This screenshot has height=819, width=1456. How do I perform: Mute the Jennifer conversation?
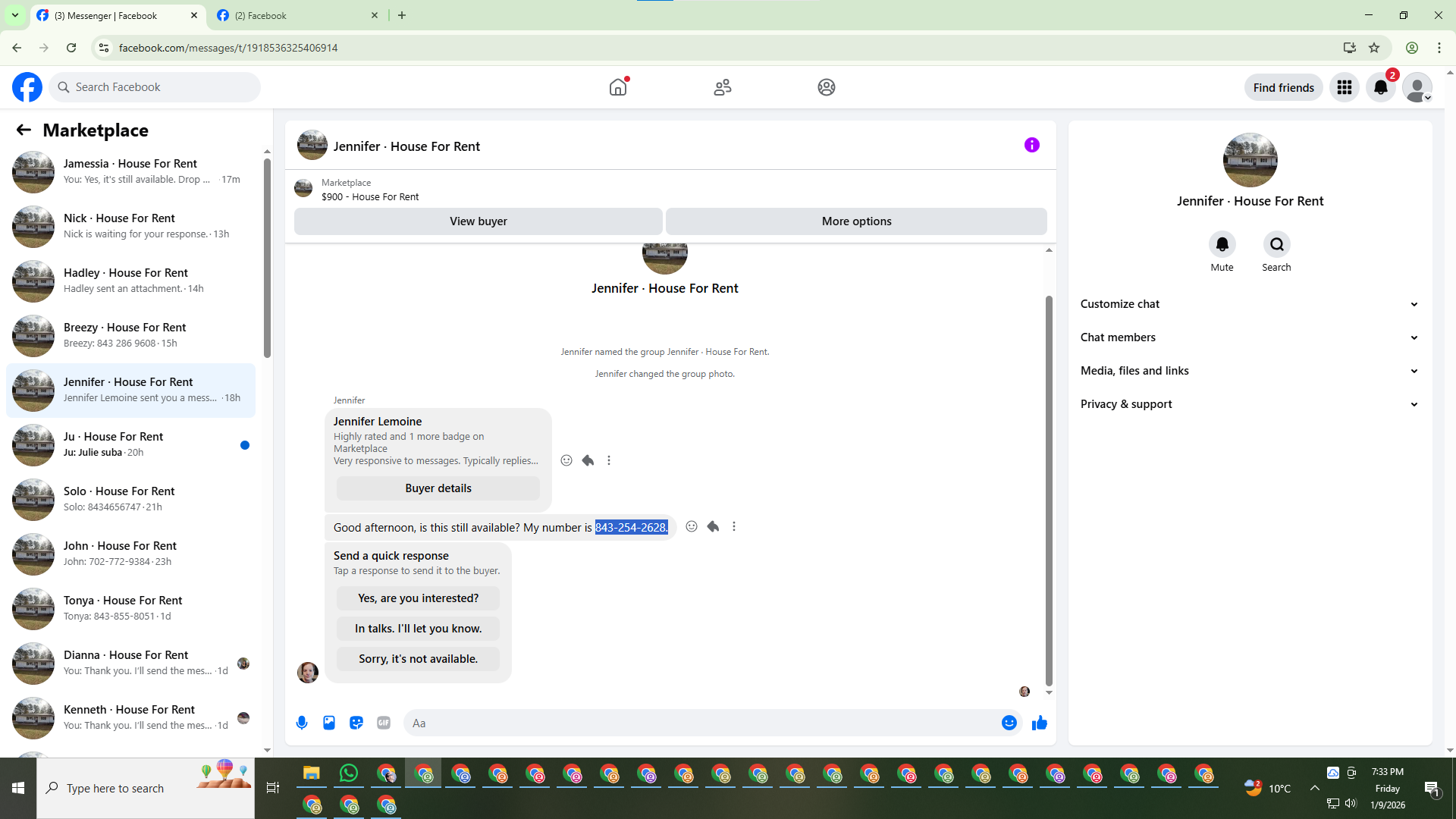coord(1222,244)
